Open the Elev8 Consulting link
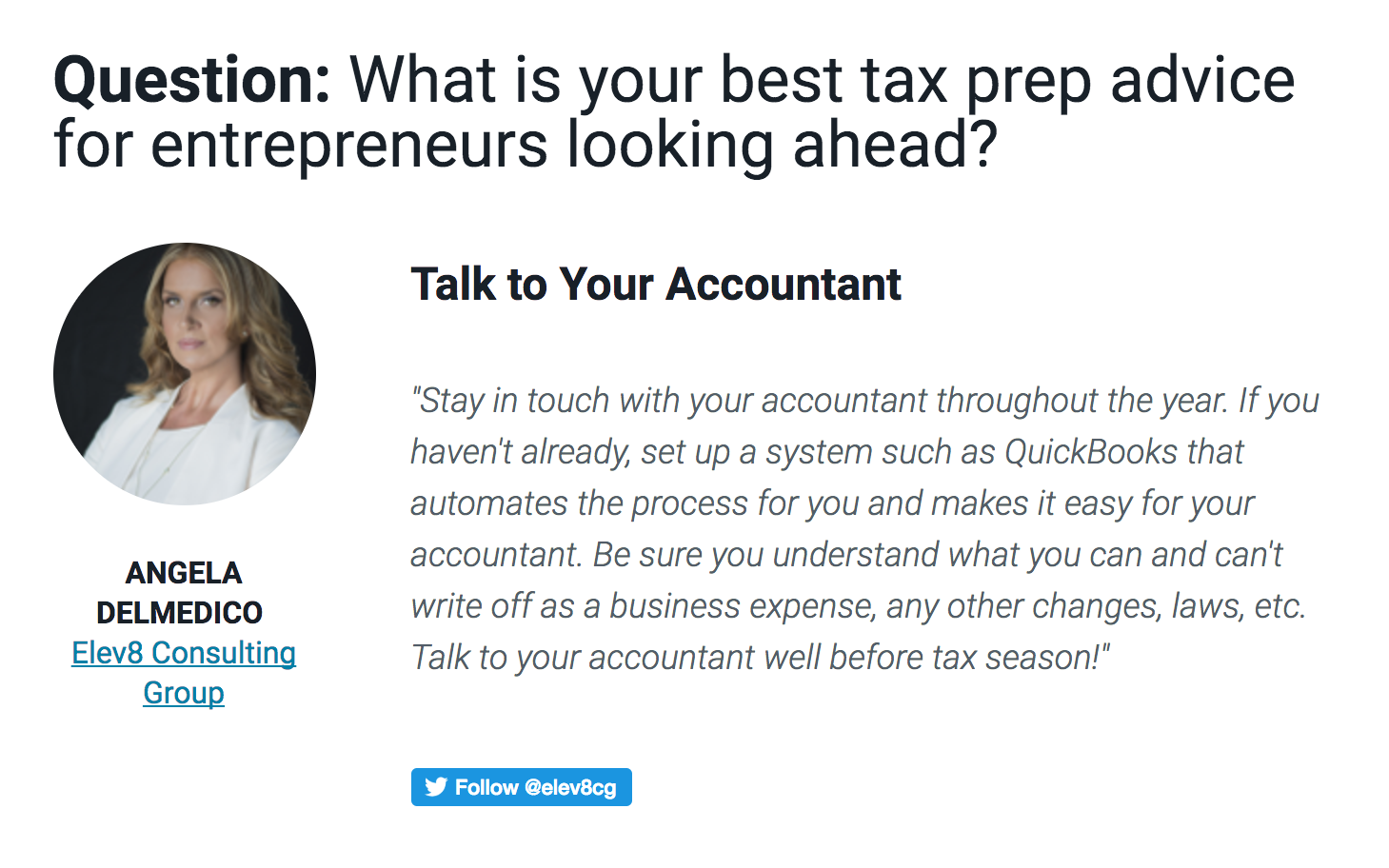 pyautogui.click(x=184, y=673)
